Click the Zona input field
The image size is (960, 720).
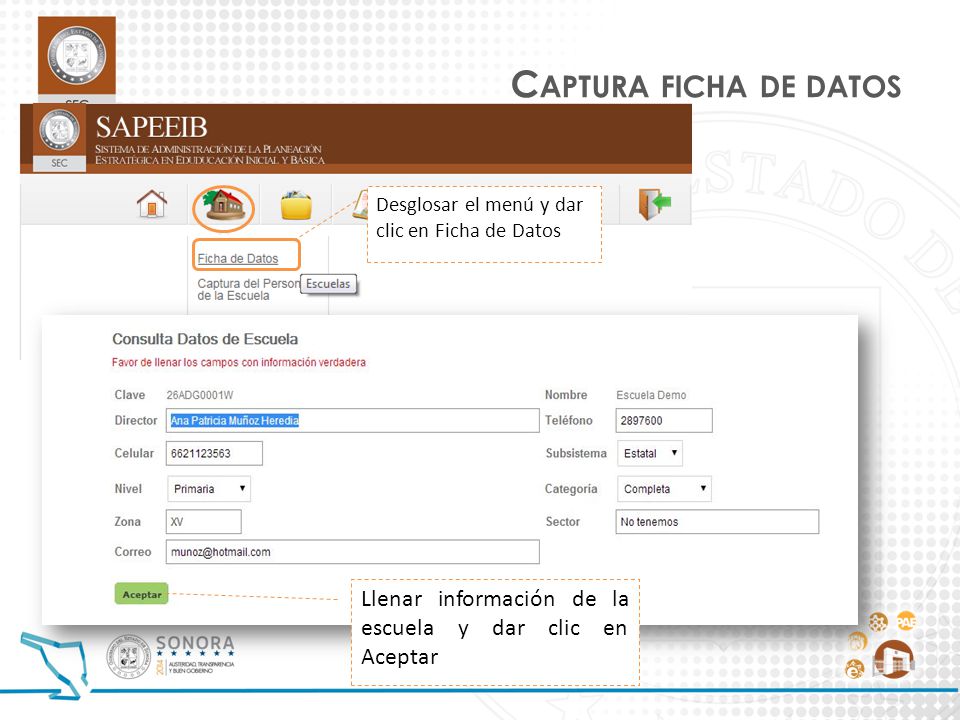(204, 522)
